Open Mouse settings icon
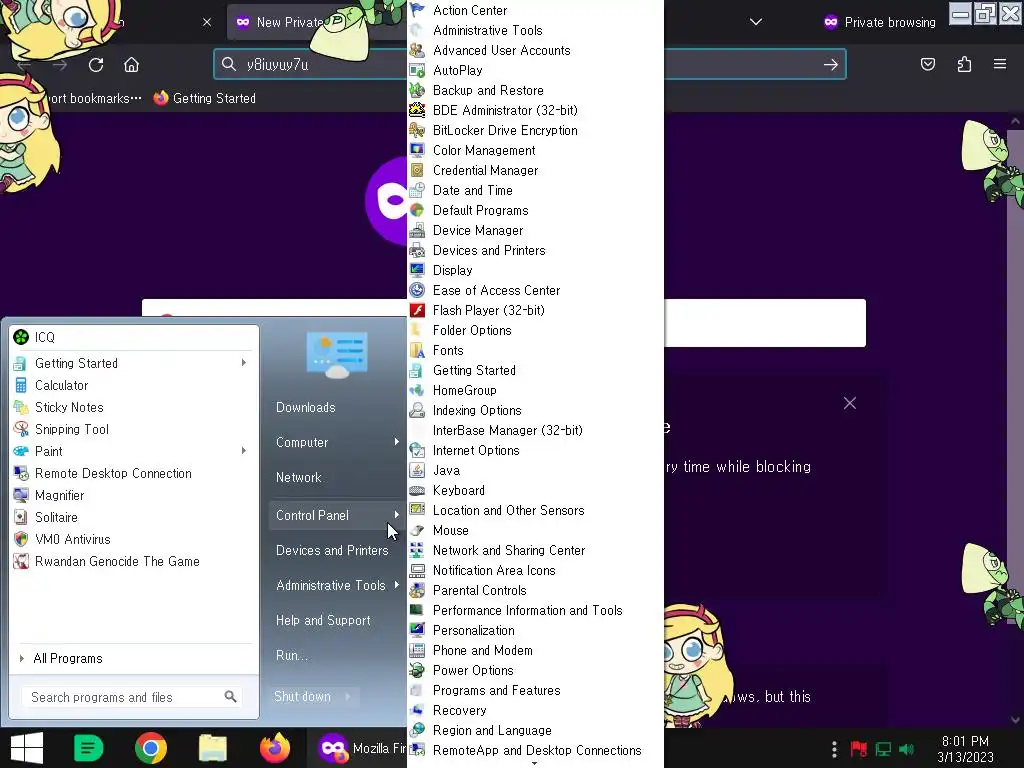The width and height of the screenshot is (1024, 768). (x=417, y=530)
